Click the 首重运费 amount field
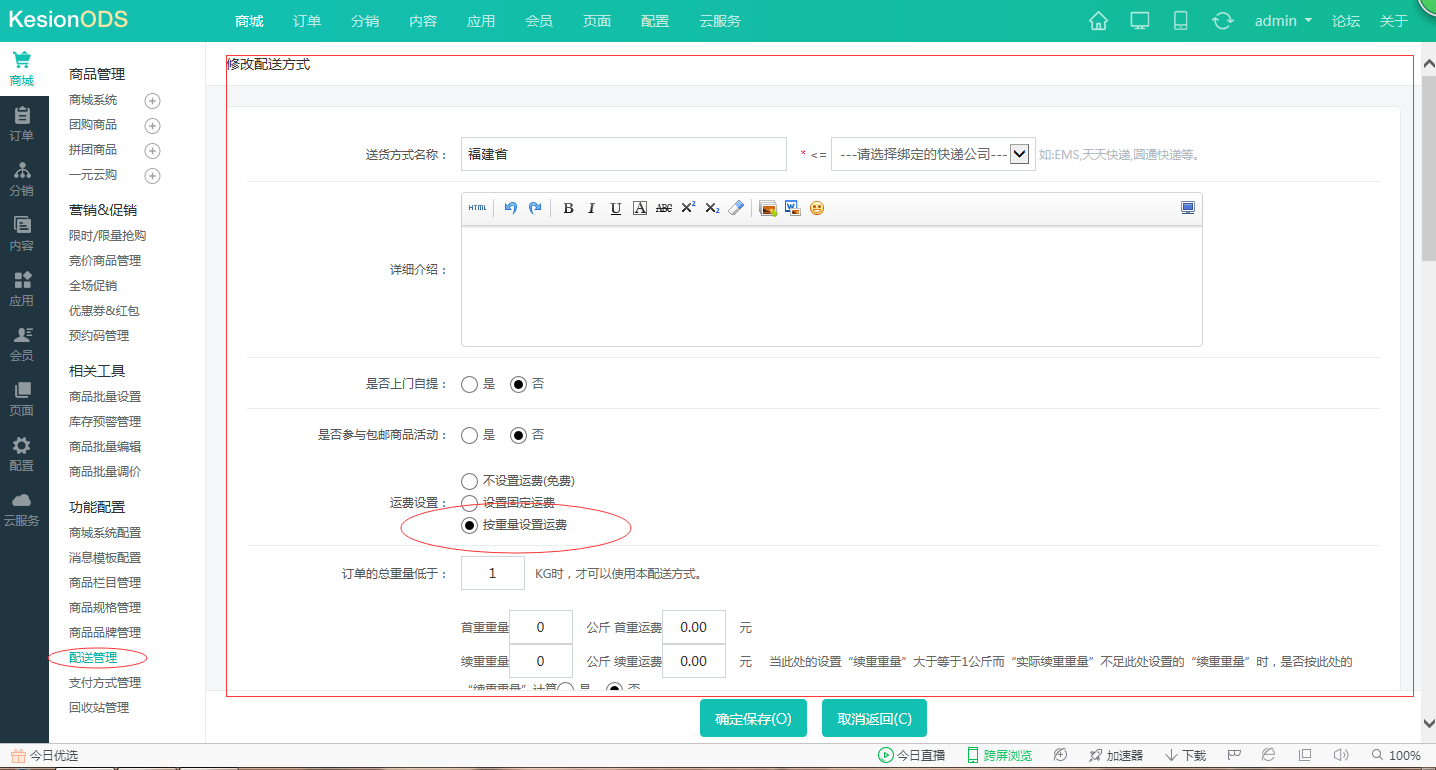This screenshot has height=770, width=1436. click(694, 627)
